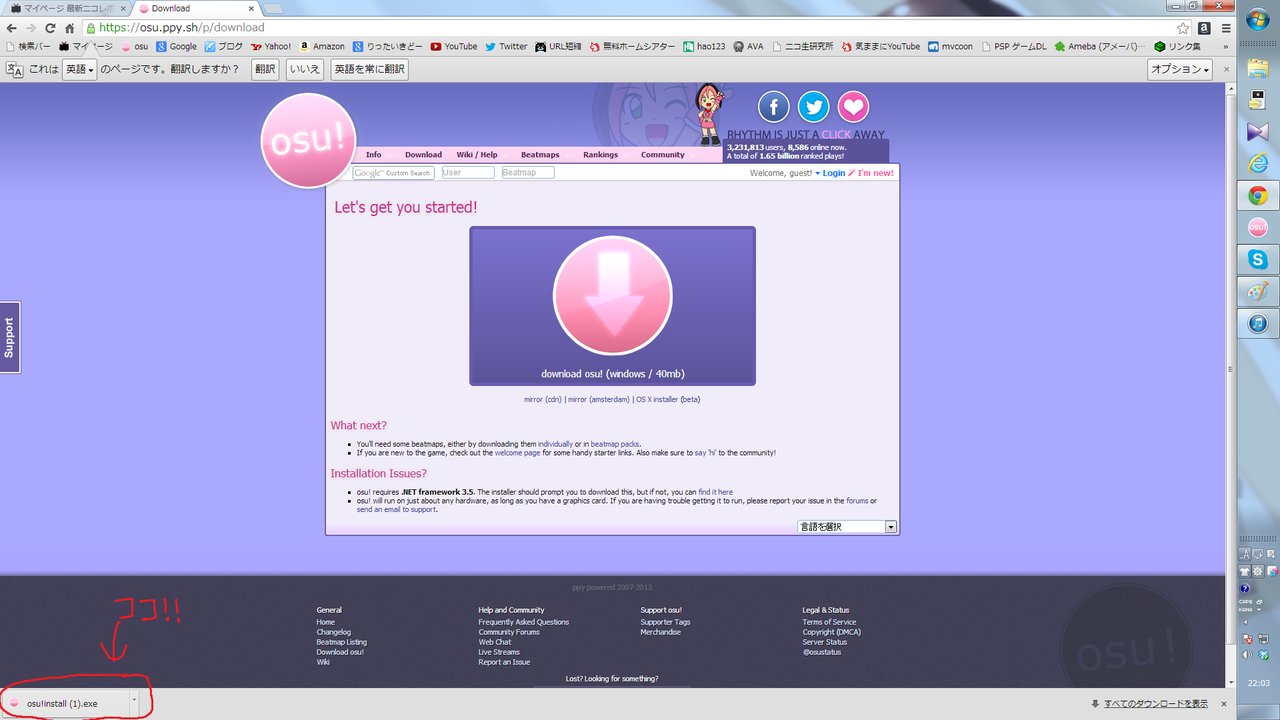Click the Google Custom Search field
The image size is (1280, 720).
tap(394, 173)
